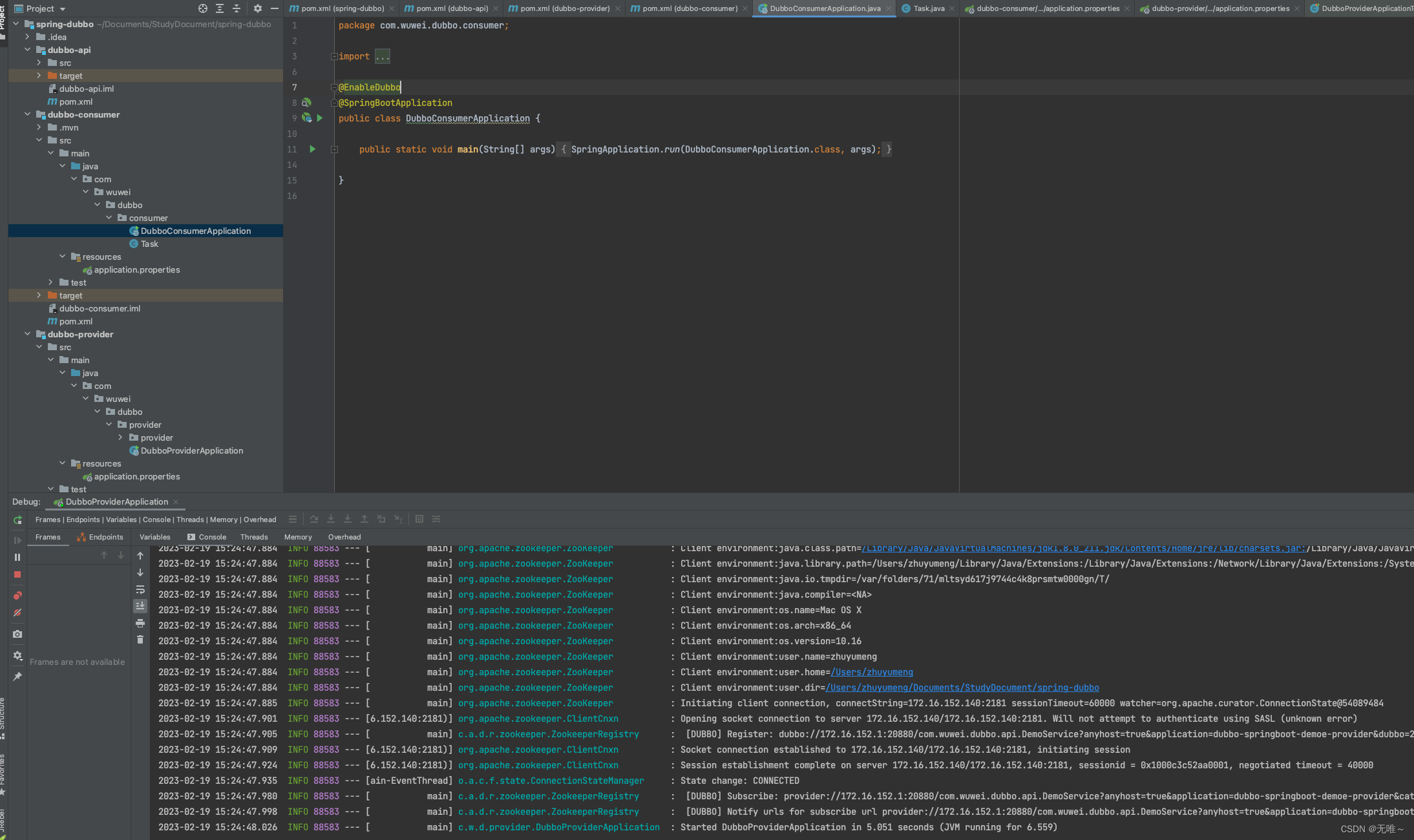Image resolution: width=1414 pixels, height=840 pixels.
Task: Click console scroll-up arrow icon
Action: [x=140, y=556]
